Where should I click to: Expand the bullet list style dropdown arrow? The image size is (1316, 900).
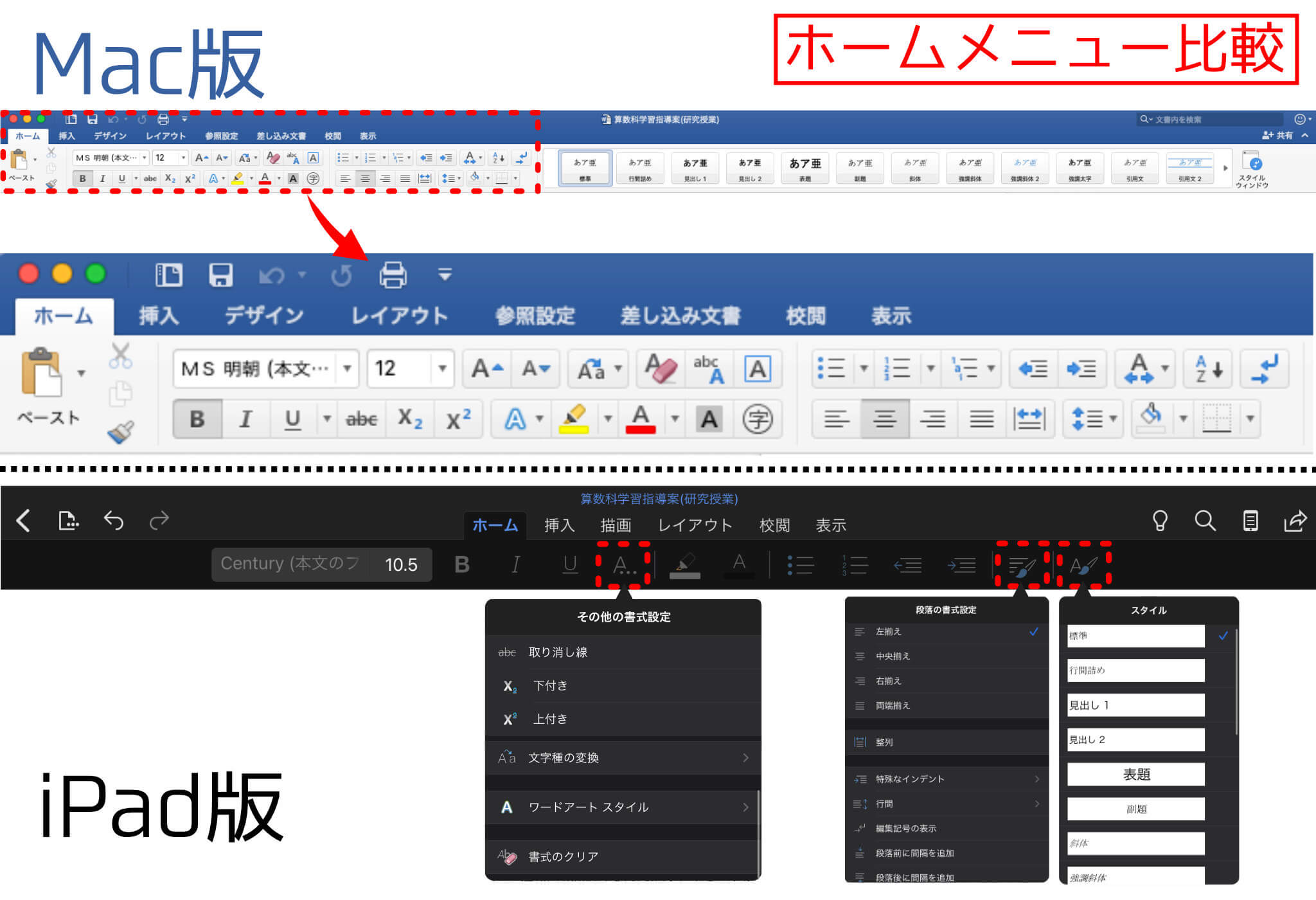tap(864, 369)
